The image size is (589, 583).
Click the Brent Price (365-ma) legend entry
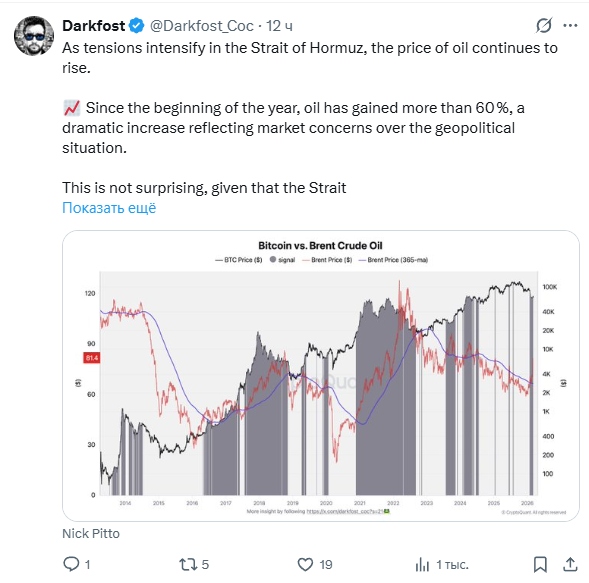click(x=394, y=260)
